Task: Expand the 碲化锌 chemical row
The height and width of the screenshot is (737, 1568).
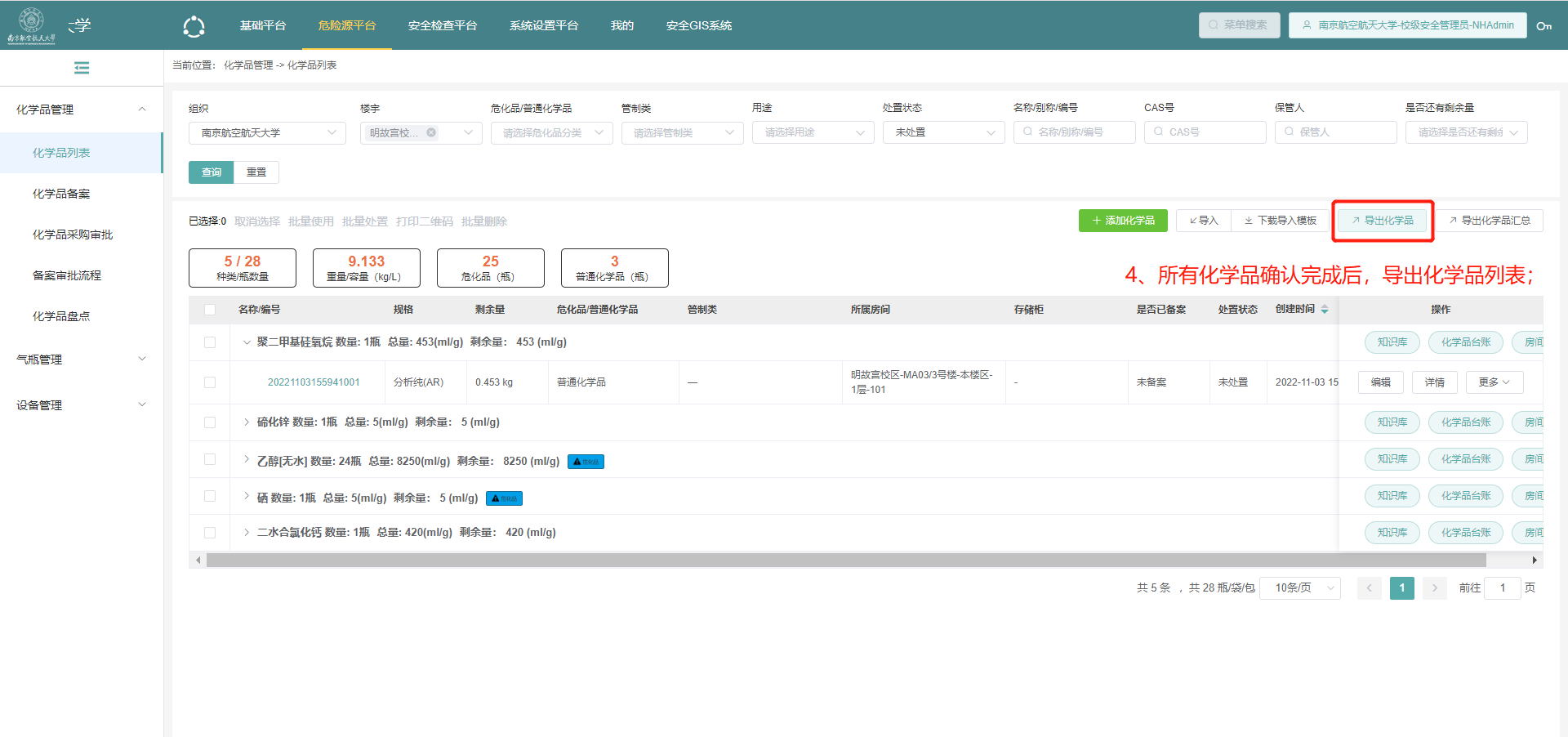Action: [247, 422]
